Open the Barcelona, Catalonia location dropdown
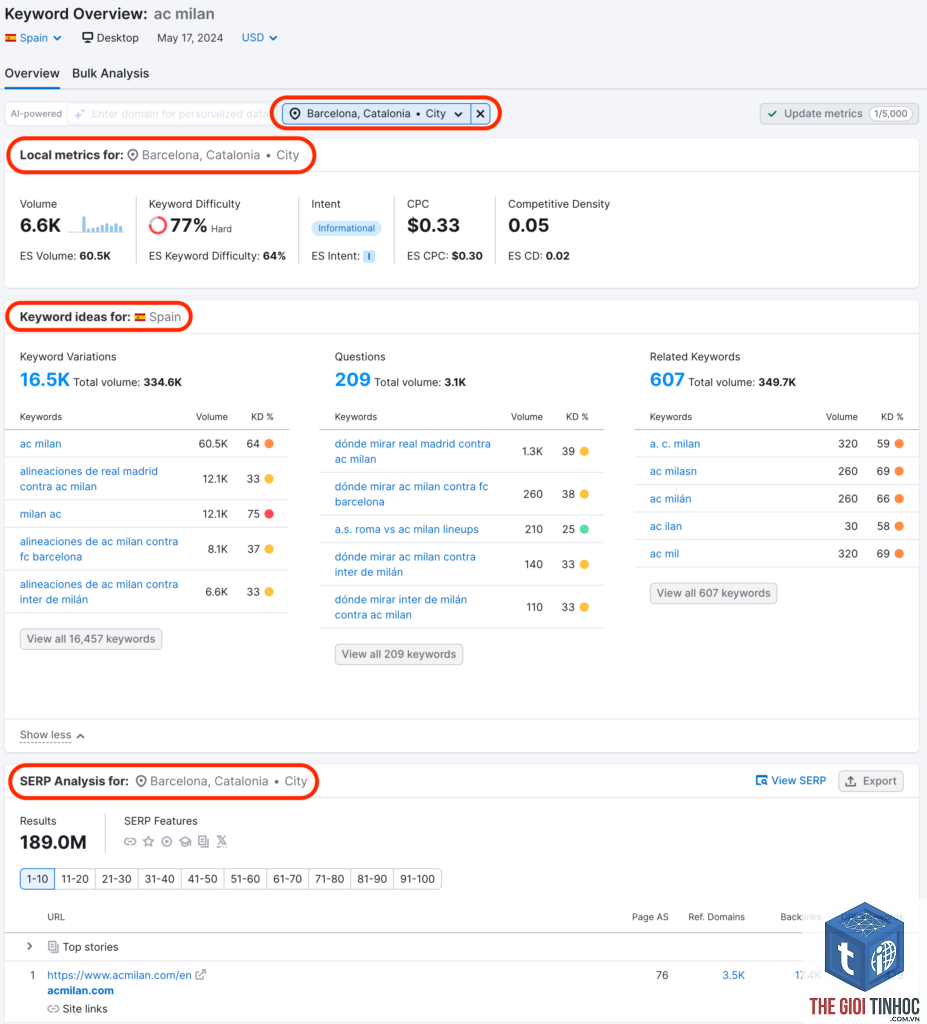The width and height of the screenshot is (927, 1024). tap(376, 114)
